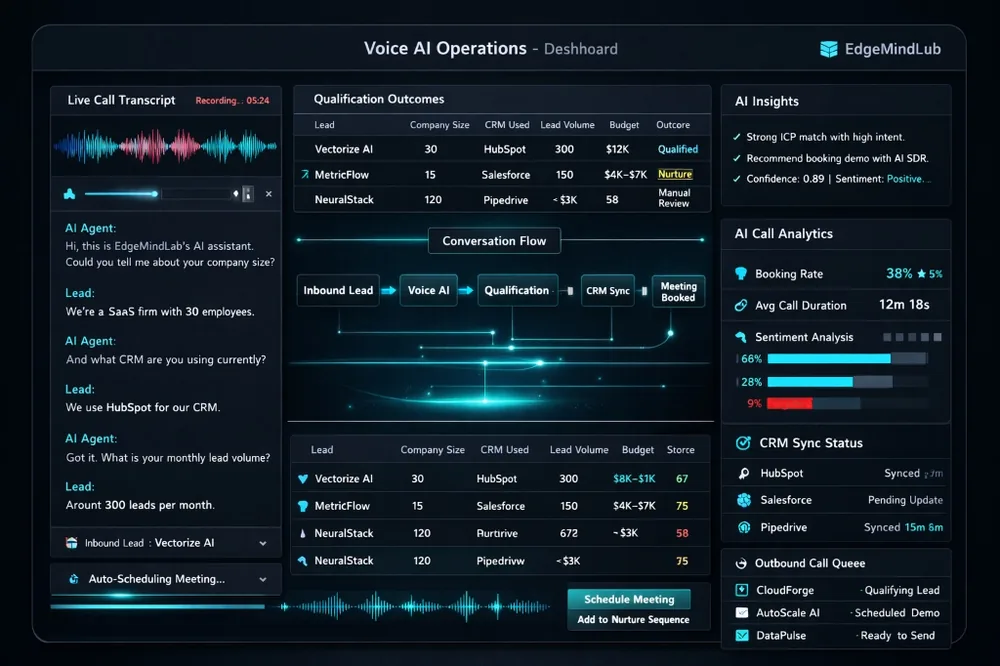Viewport: 1000px width, 666px height.
Task: Click the $12K budget for Vectorize AI
Action: click(x=617, y=149)
